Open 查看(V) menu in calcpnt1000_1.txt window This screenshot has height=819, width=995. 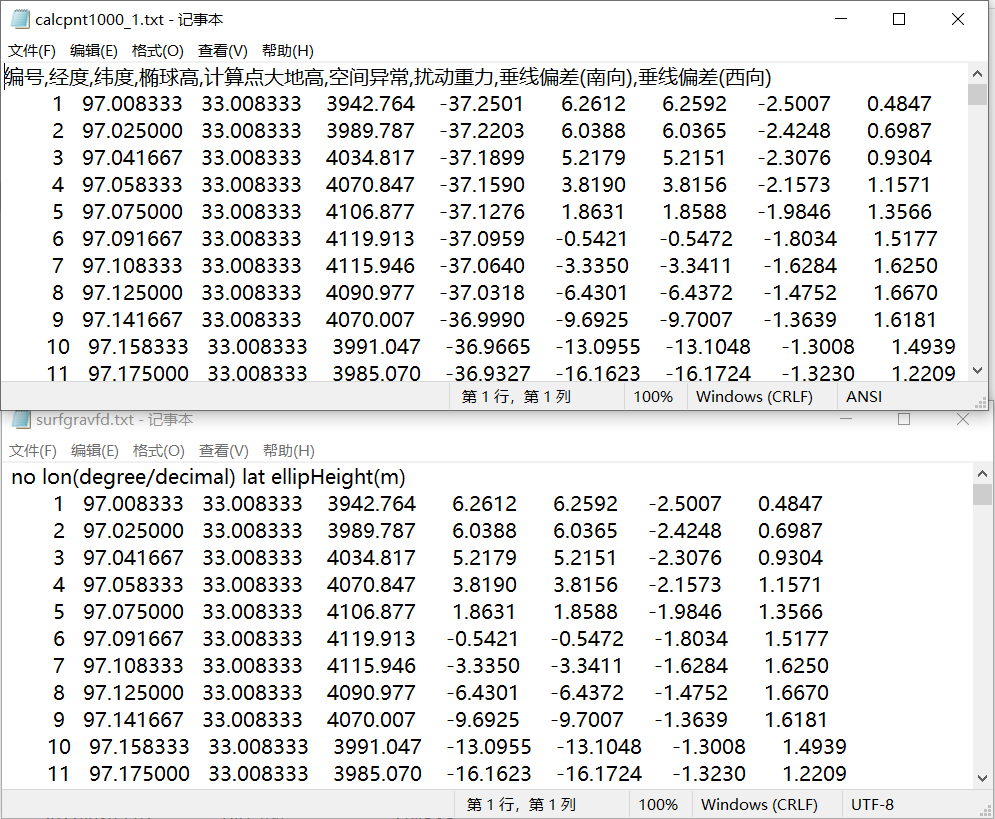pyautogui.click(x=223, y=51)
